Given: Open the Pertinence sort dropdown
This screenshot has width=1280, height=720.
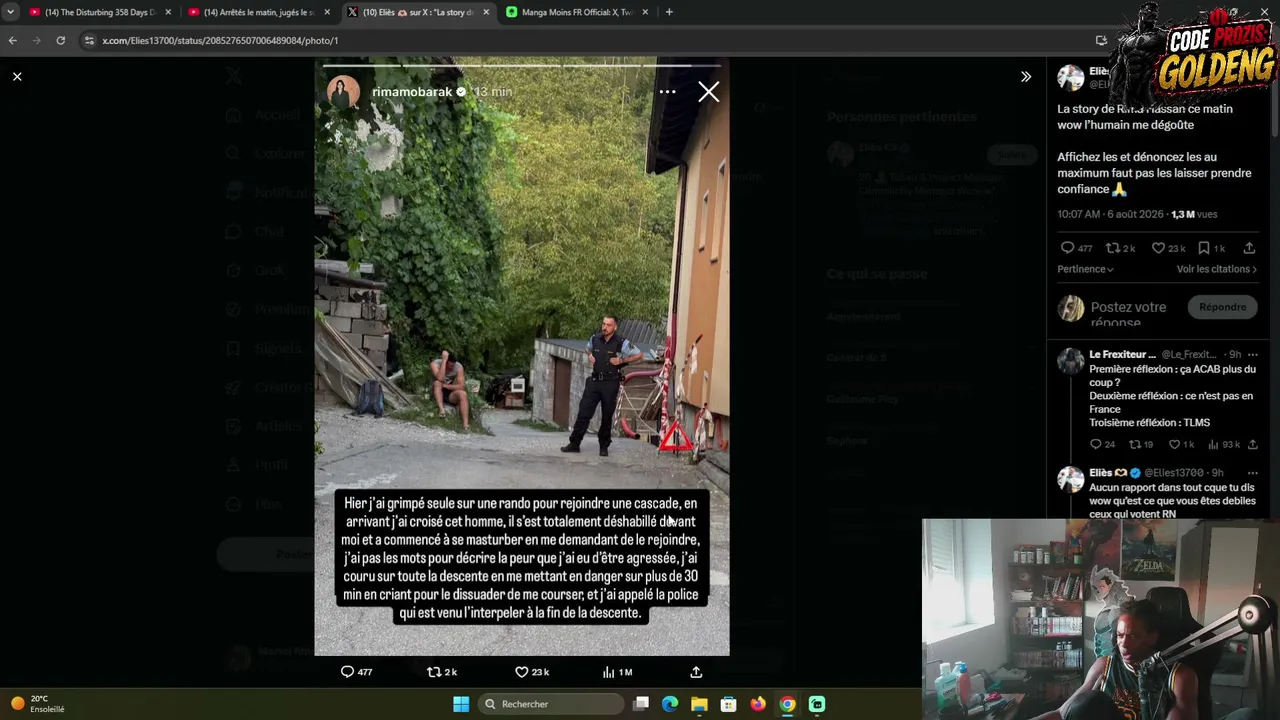Looking at the screenshot, I should point(1085,269).
